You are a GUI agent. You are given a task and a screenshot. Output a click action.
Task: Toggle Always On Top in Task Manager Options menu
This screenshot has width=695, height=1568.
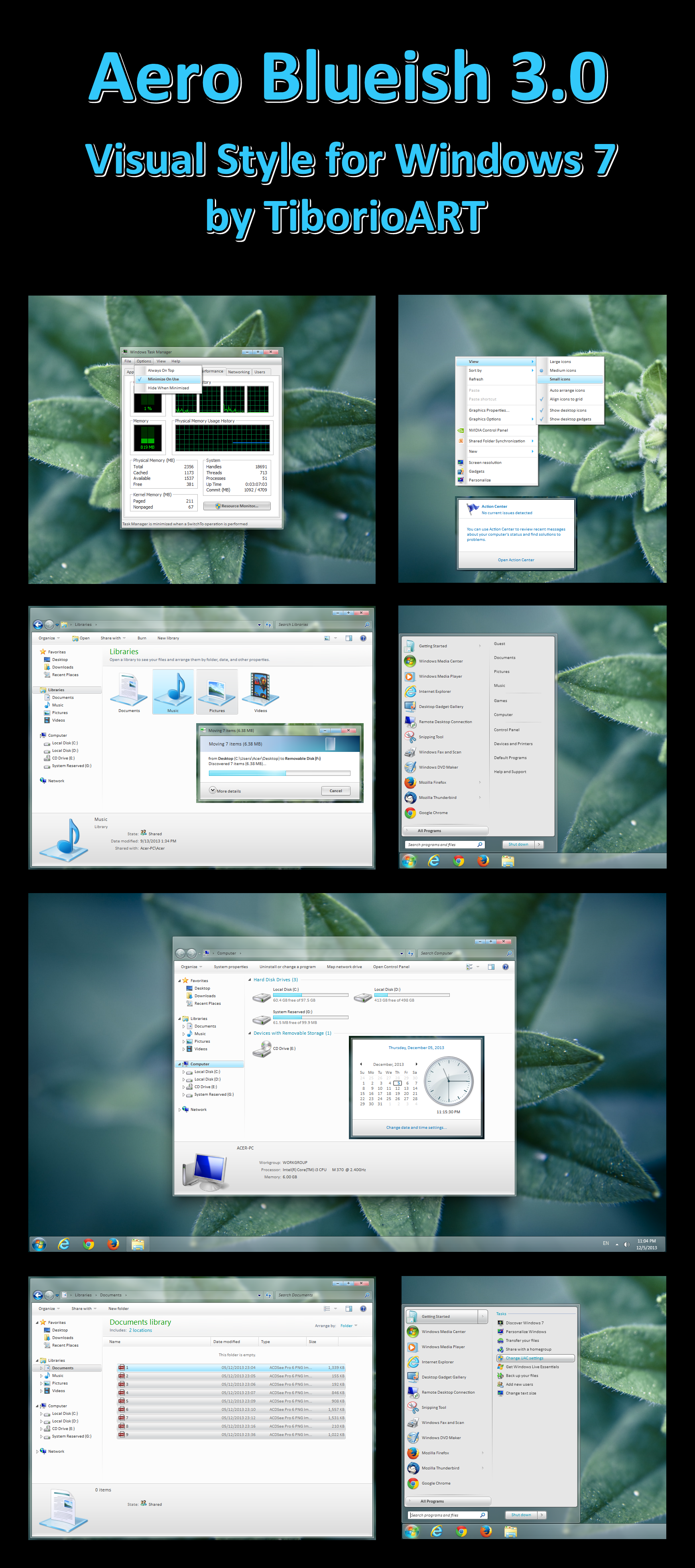tap(167, 370)
